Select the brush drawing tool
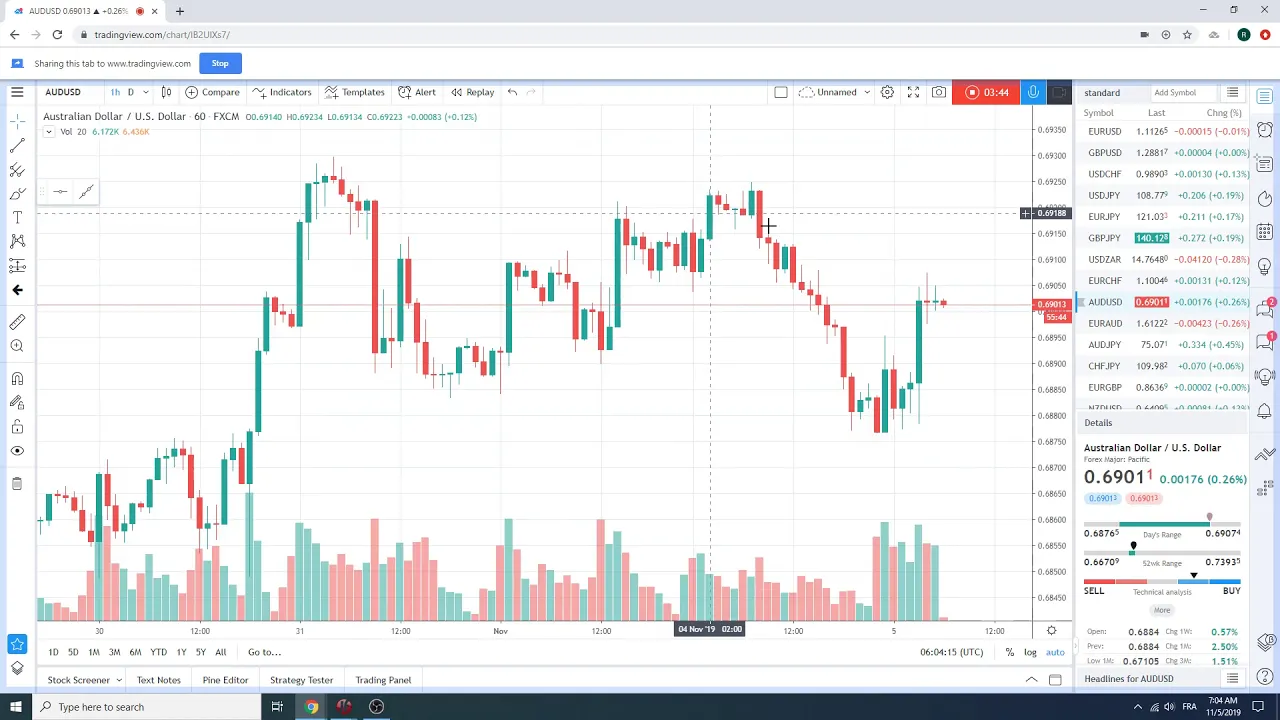Viewport: 1280px width, 720px height. 17,194
